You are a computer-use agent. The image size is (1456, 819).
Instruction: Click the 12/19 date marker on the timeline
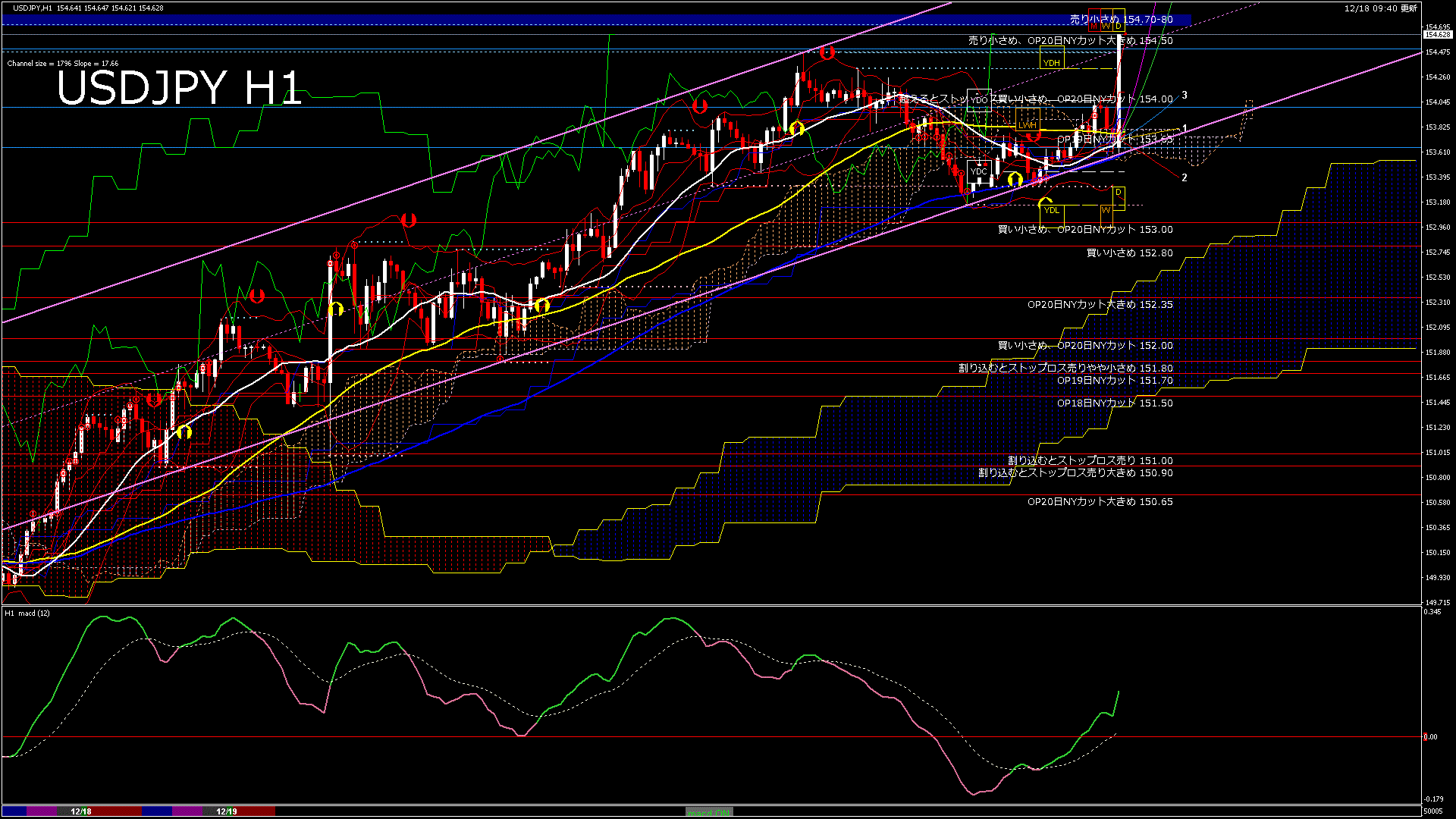227,811
